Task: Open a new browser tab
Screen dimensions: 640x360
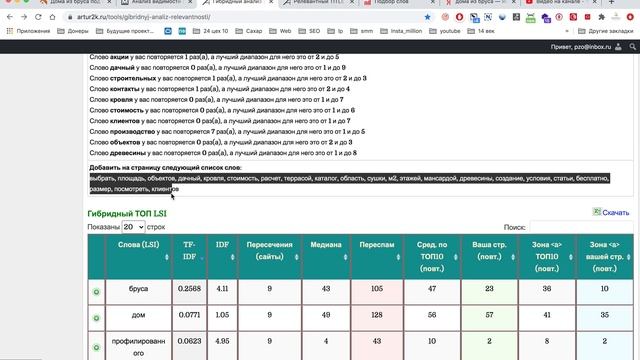Action: pos(611,2)
